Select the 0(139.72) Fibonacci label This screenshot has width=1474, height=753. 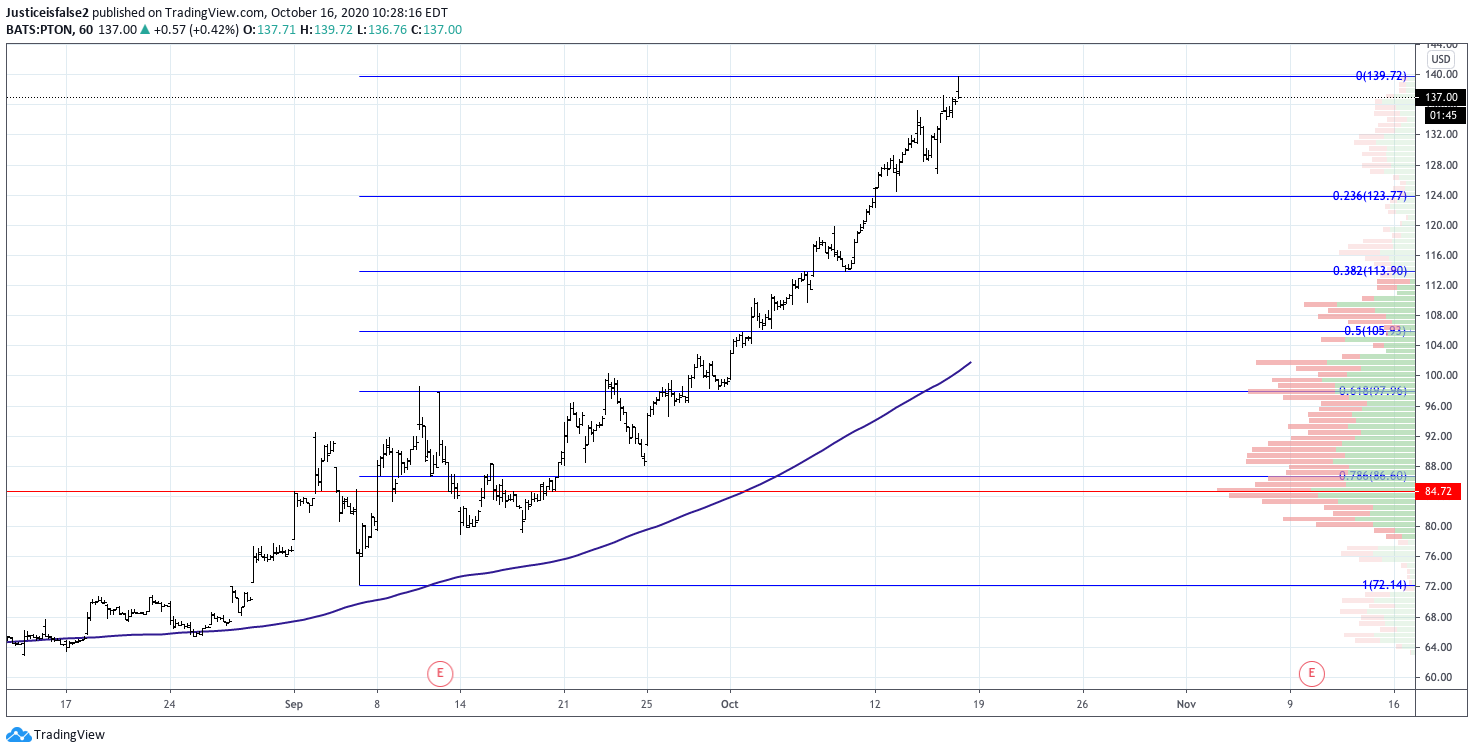1381,76
